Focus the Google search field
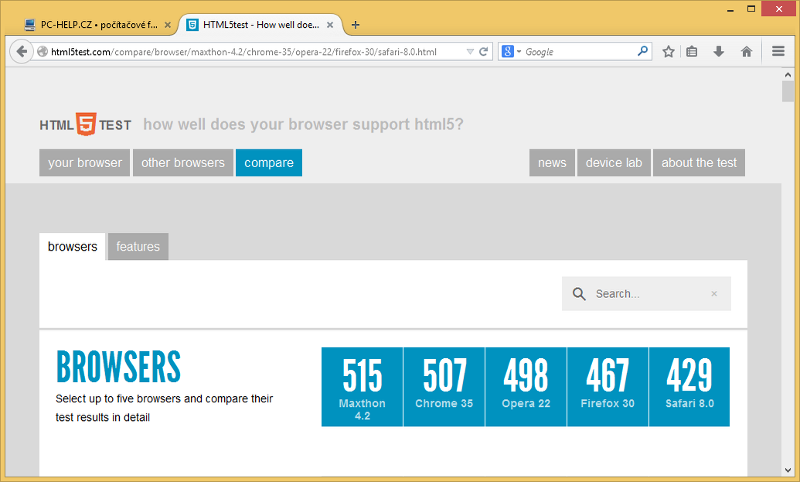The width and height of the screenshot is (800, 482). (x=579, y=52)
